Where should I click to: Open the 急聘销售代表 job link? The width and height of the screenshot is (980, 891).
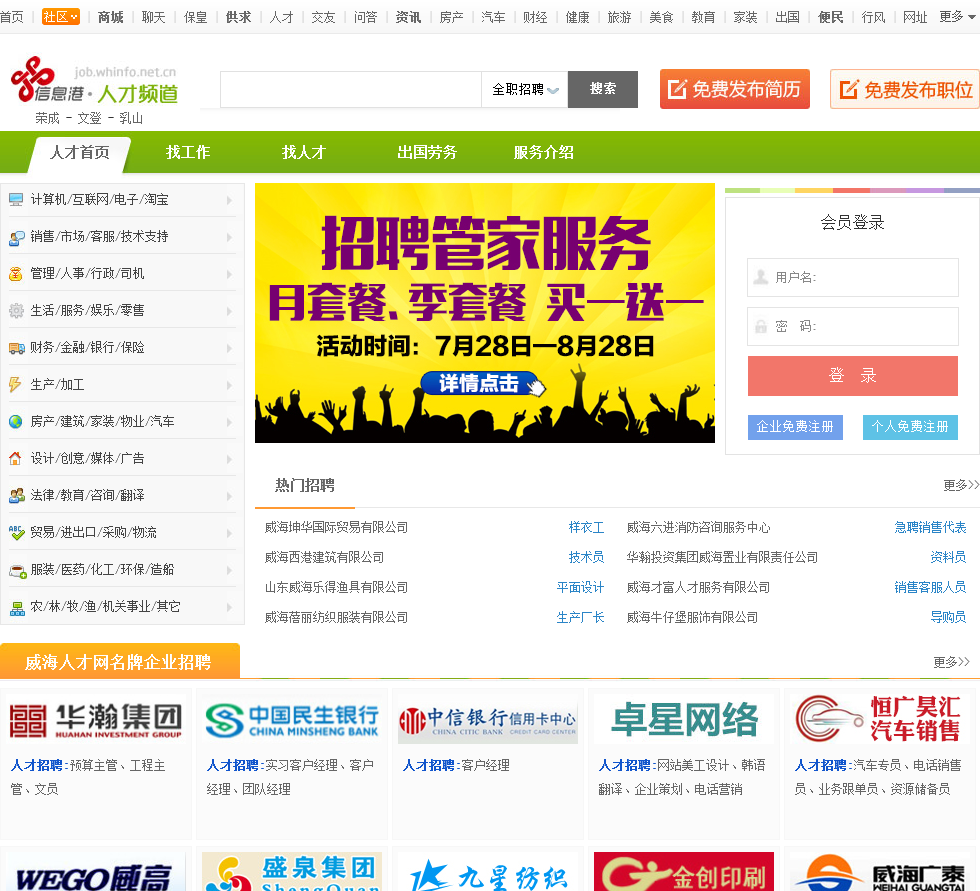tap(930, 527)
